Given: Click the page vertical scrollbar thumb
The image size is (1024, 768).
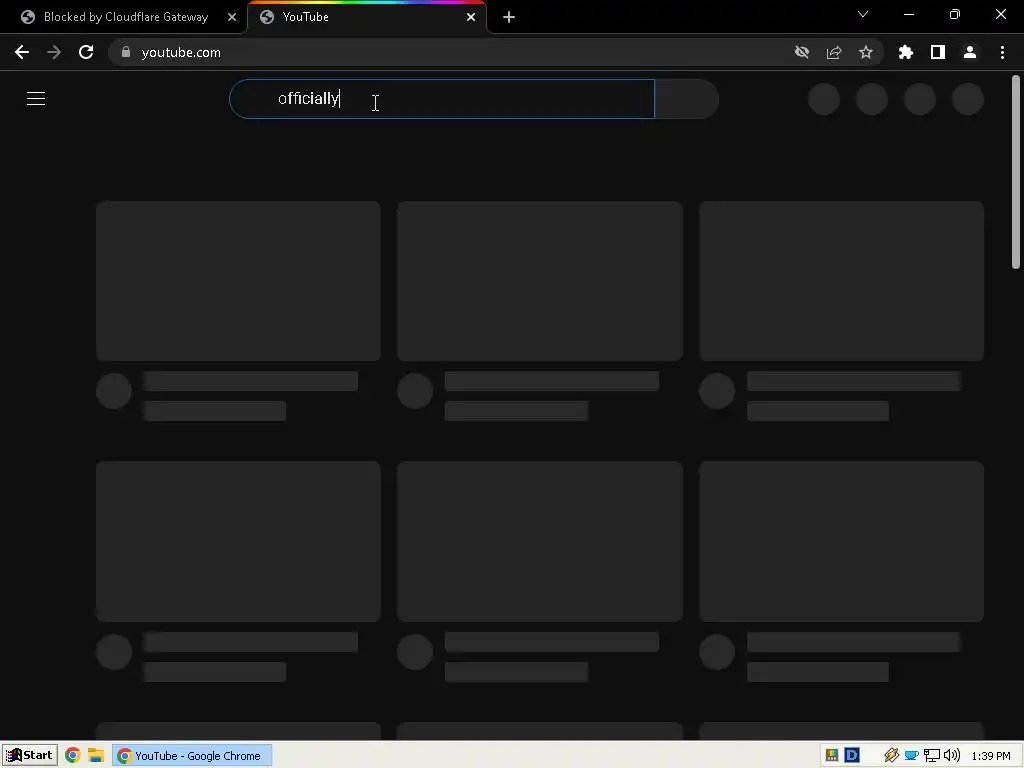Looking at the screenshot, I should click(1016, 172).
